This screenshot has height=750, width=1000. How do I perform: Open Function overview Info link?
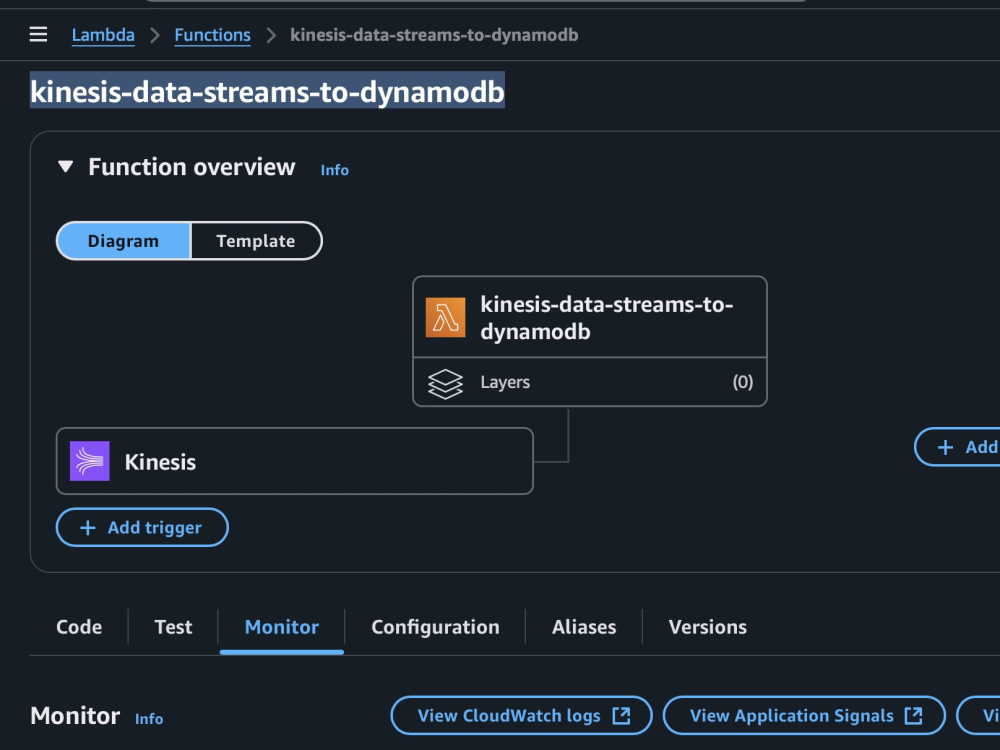(x=334, y=170)
